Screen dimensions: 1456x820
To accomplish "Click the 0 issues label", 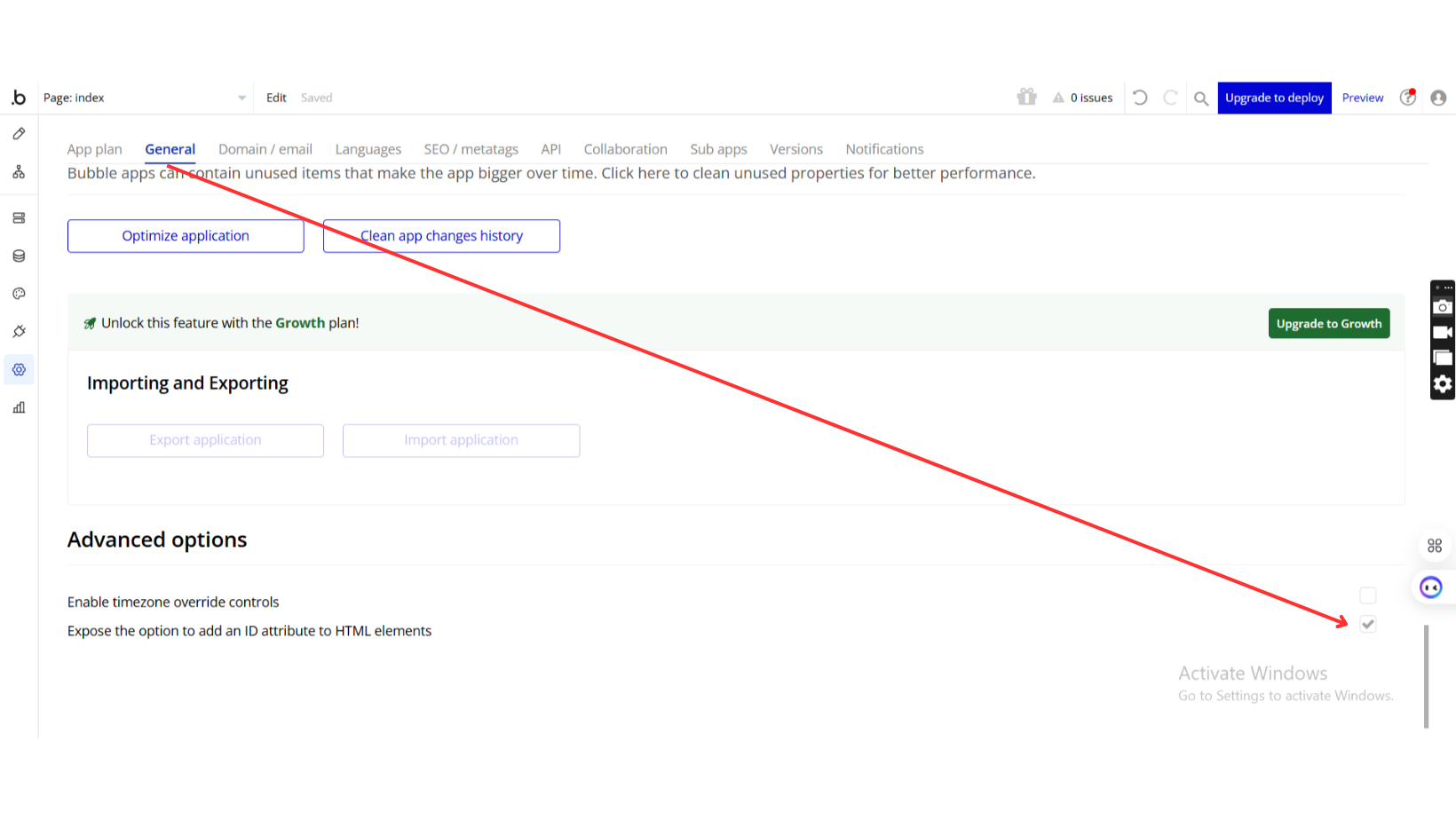I will click(1091, 98).
